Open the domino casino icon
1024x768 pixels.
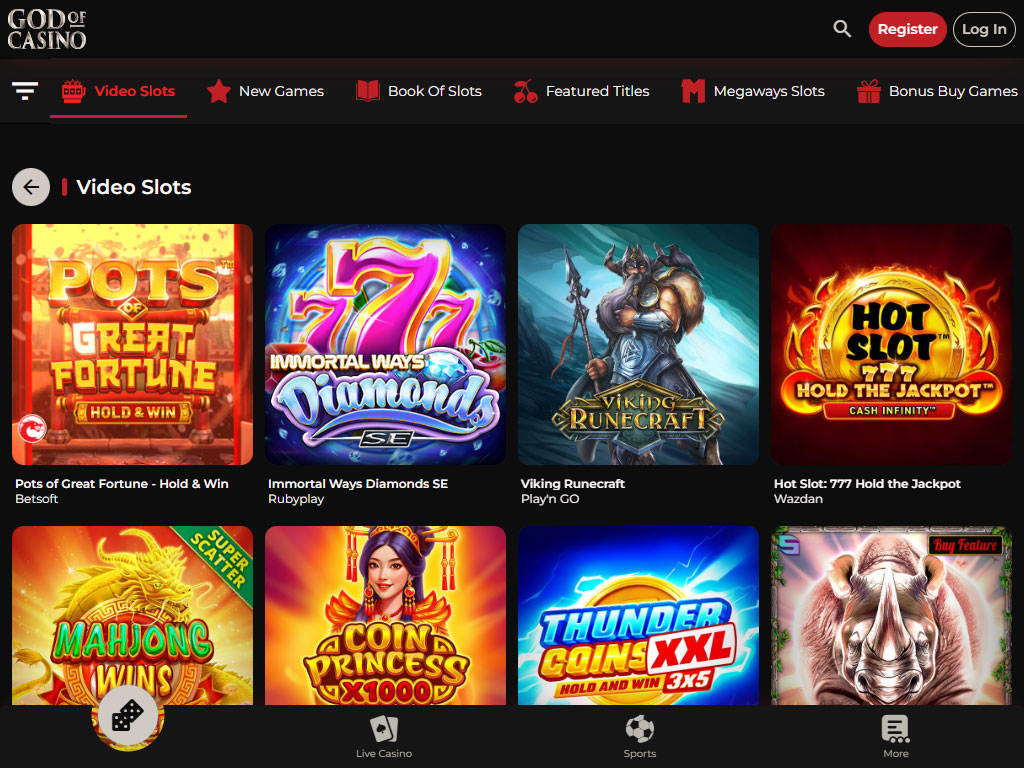pyautogui.click(x=128, y=716)
